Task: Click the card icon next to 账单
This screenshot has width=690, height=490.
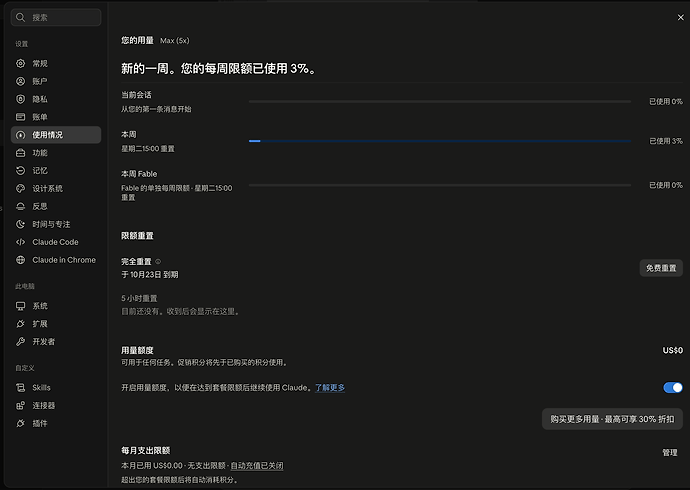Action: click(21, 117)
